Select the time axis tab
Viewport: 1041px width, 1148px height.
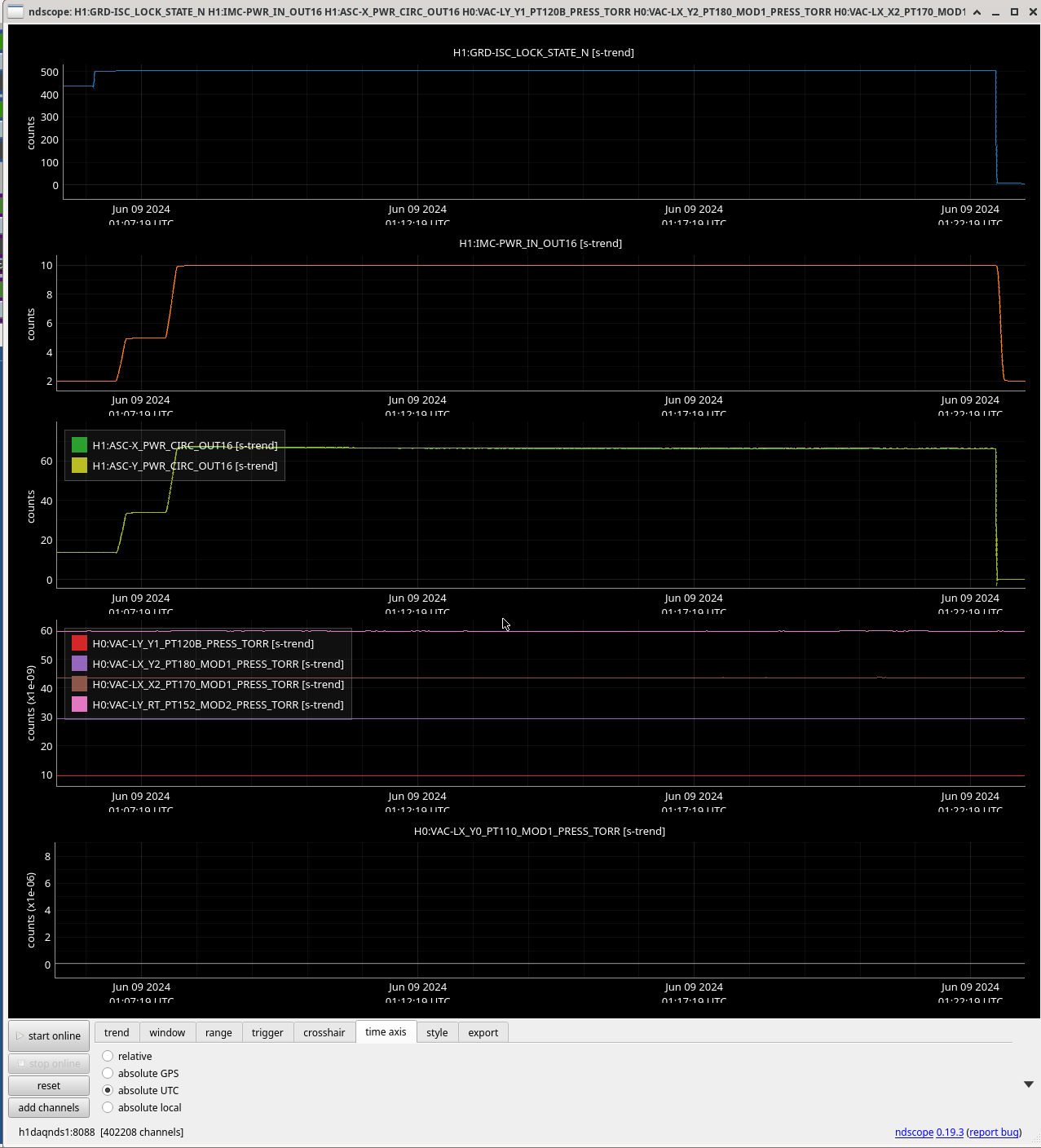386,1031
